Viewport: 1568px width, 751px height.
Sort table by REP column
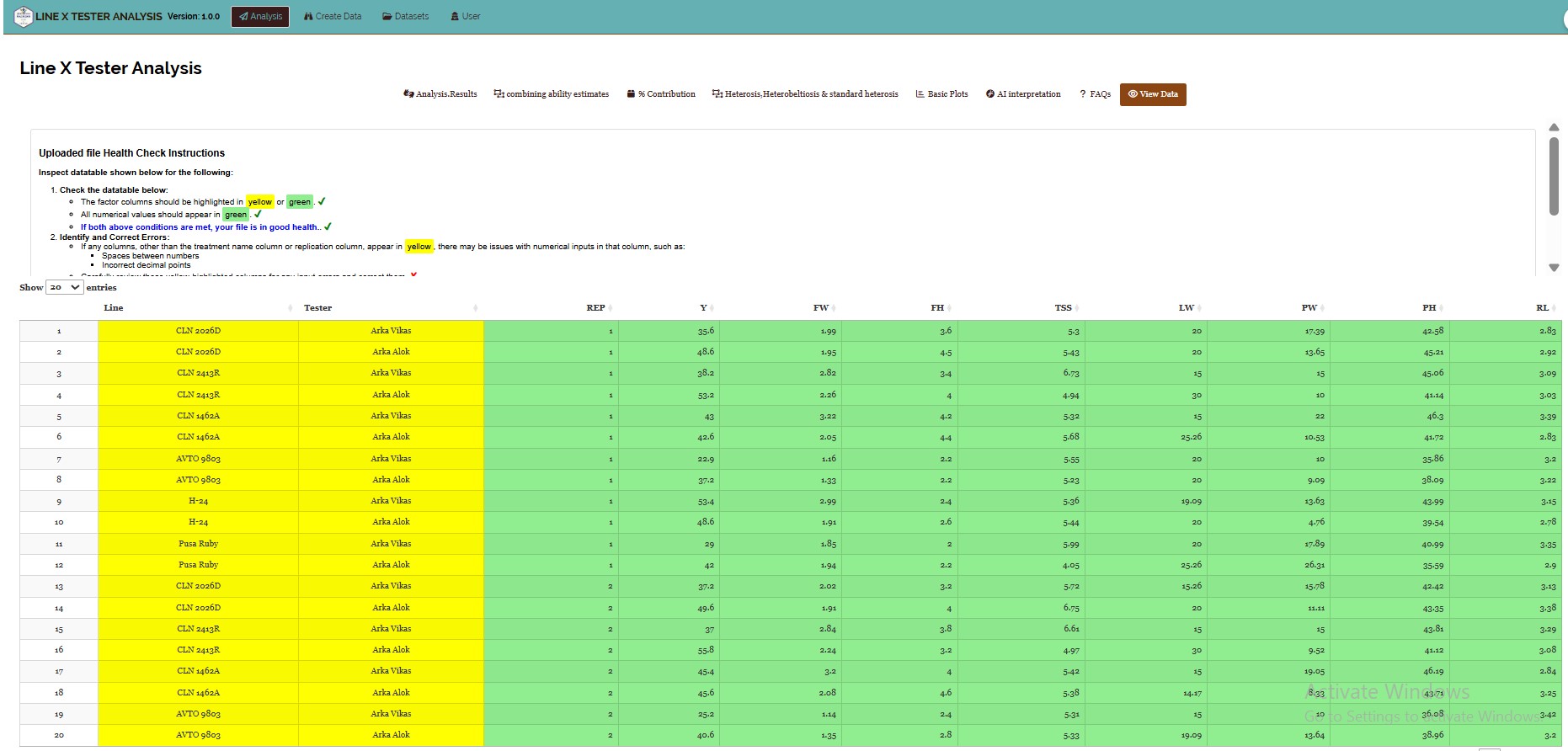551,308
